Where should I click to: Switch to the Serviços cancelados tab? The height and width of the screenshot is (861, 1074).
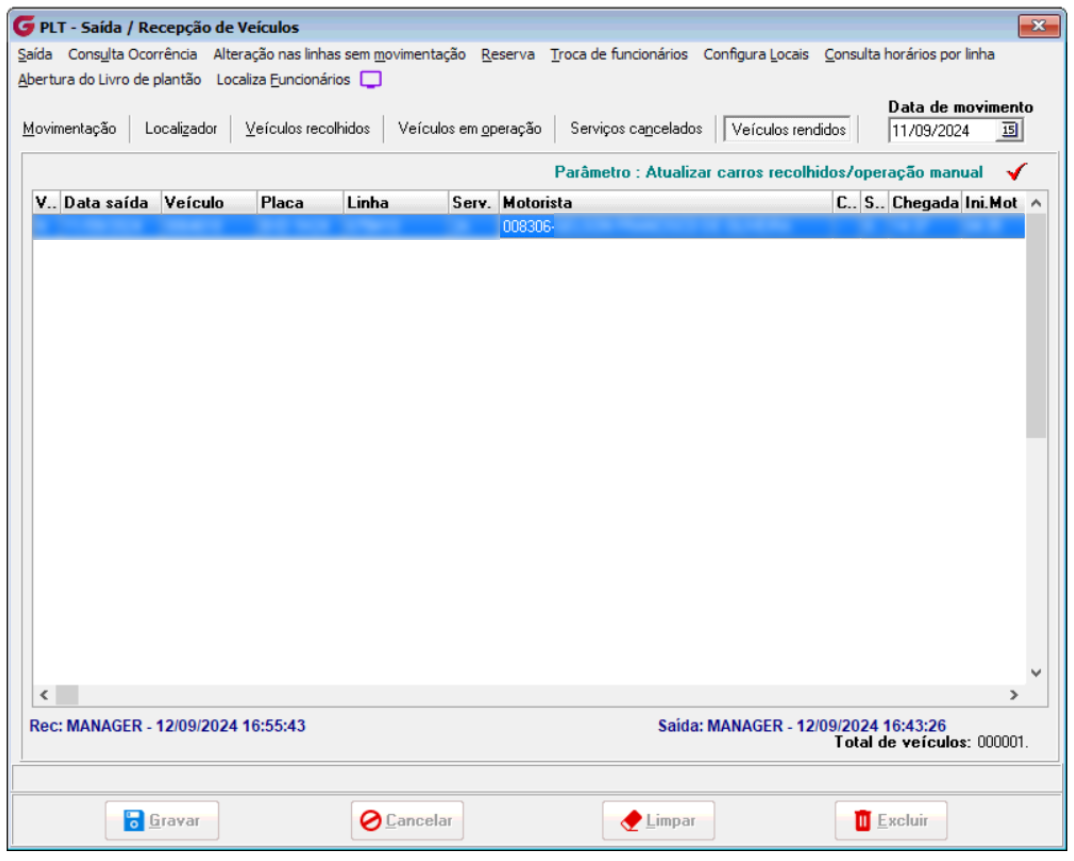coord(636,129)
